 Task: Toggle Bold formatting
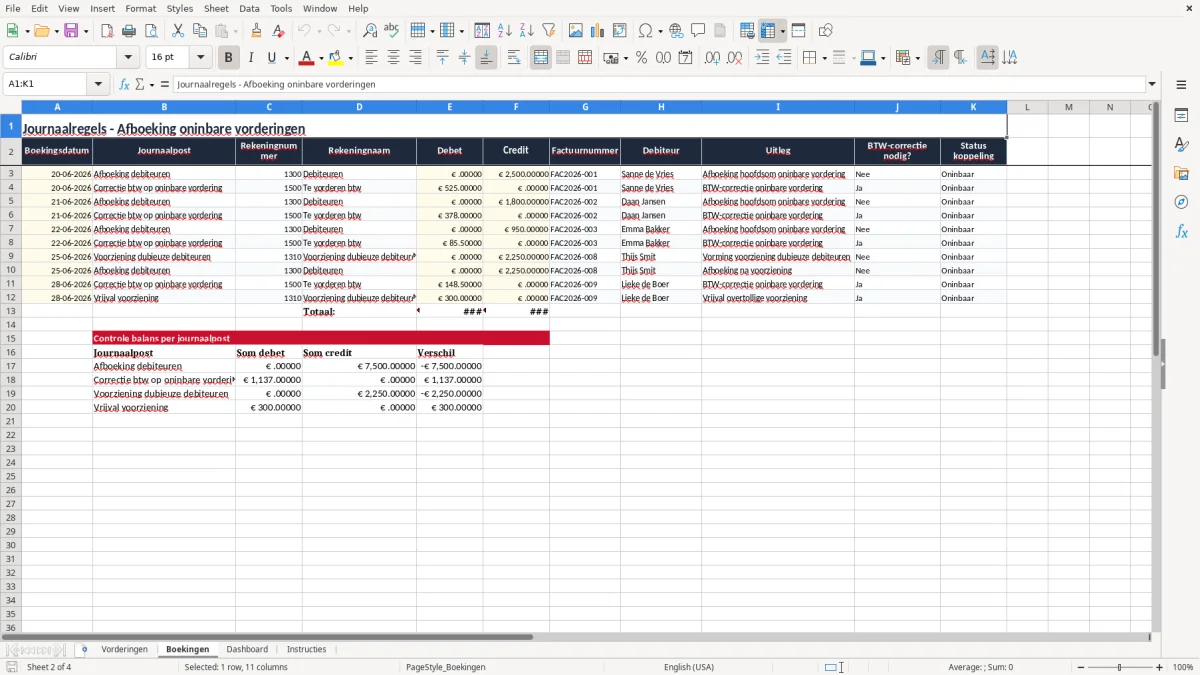click(228, 58)
